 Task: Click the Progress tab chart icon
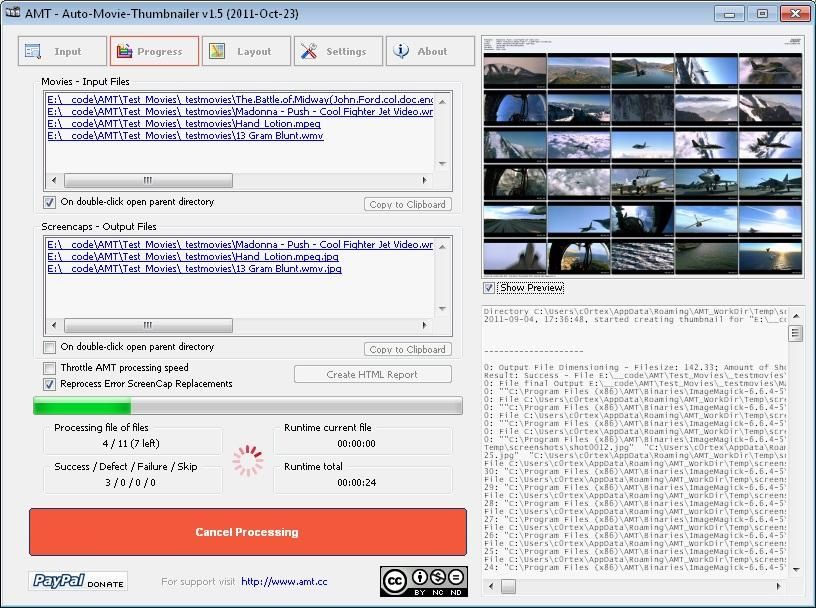point(124,52)
